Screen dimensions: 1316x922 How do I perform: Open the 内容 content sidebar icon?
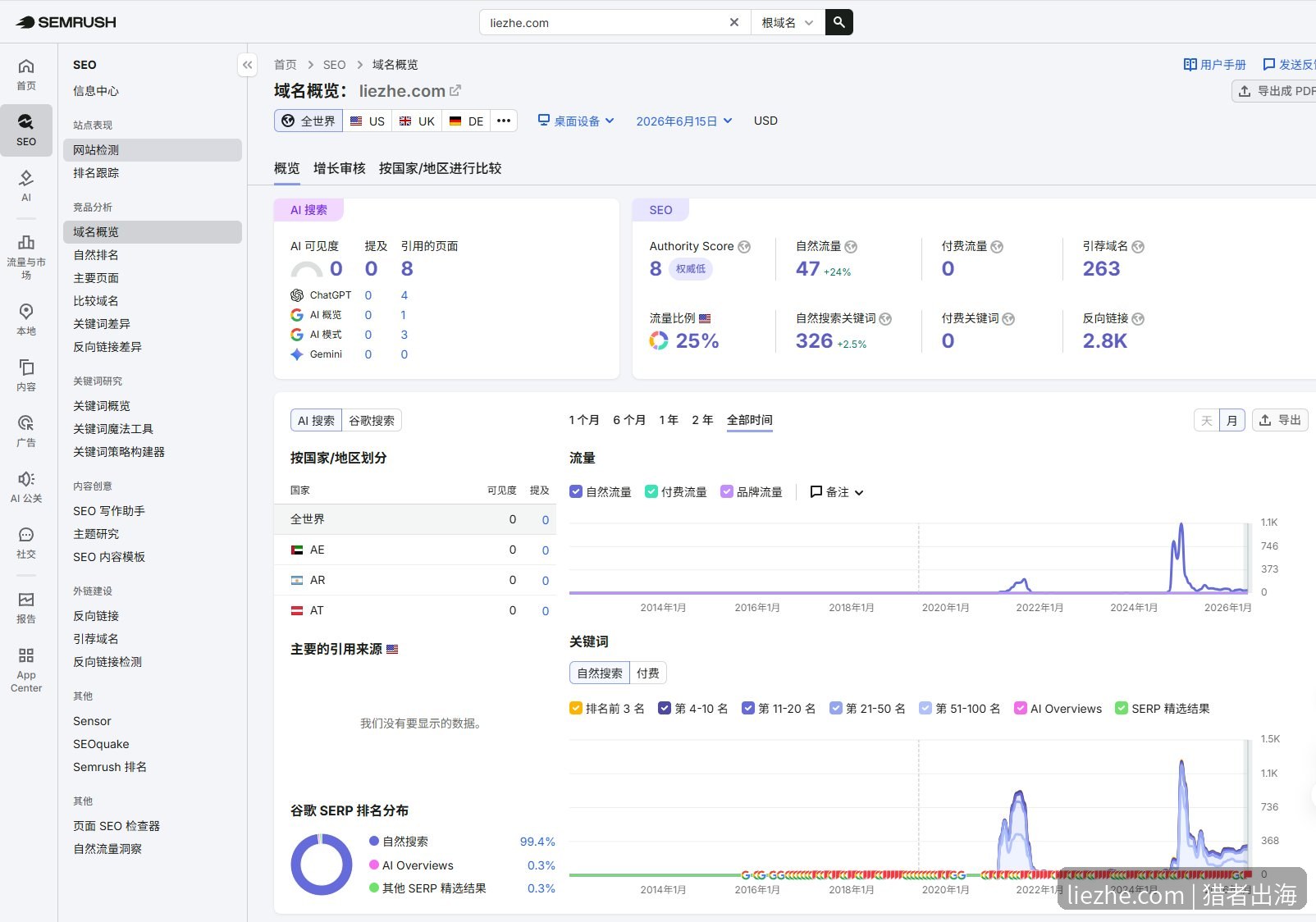point(26,375)
